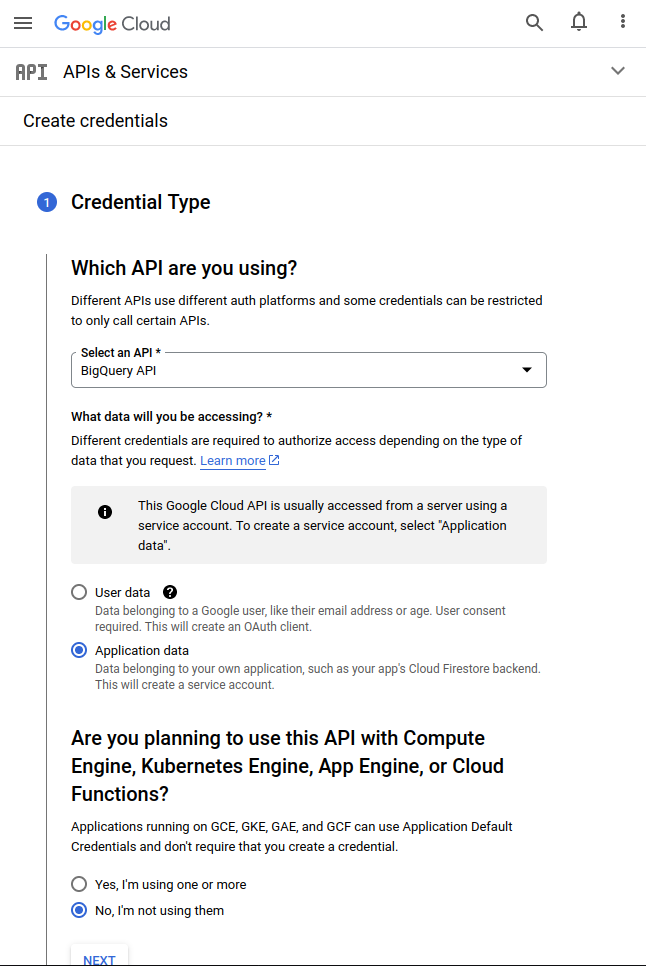The width and height of the screenshot is (646, 966).
Task: Expand the APIs & Services chevron
Action: [618, 71]
